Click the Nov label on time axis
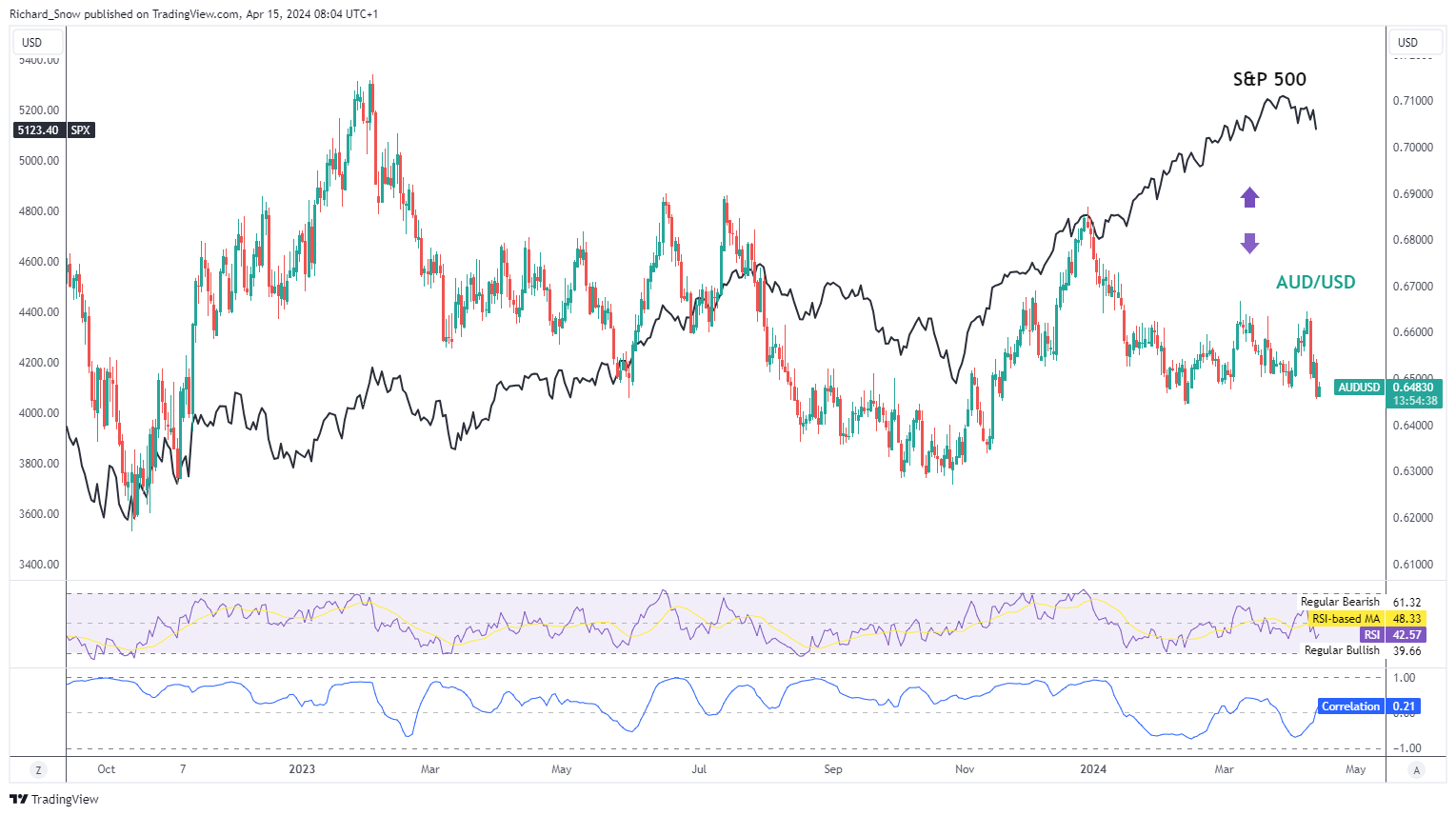1456x816 pixels. (965, 769)
